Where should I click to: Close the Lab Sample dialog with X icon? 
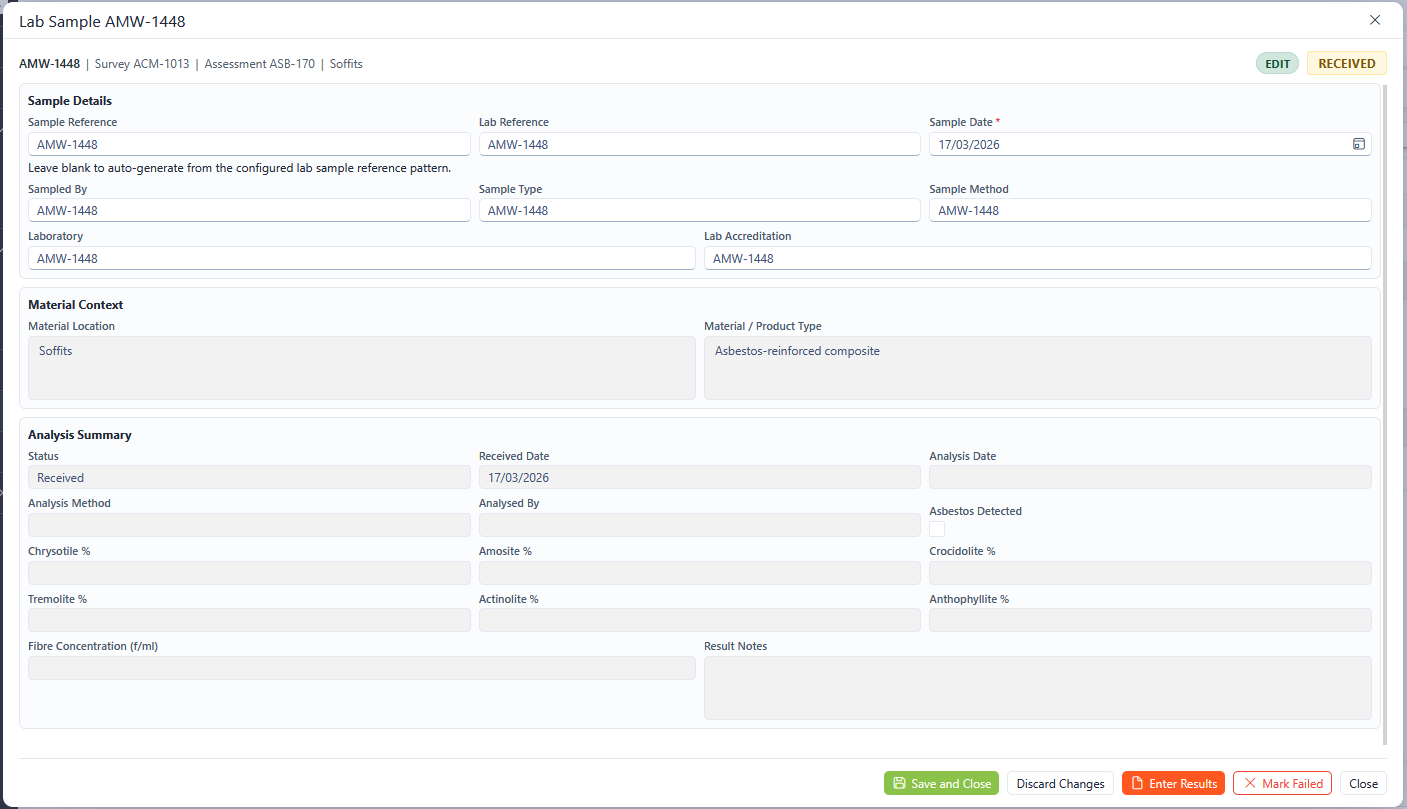pyautogui.click(x=1375, y=20)
